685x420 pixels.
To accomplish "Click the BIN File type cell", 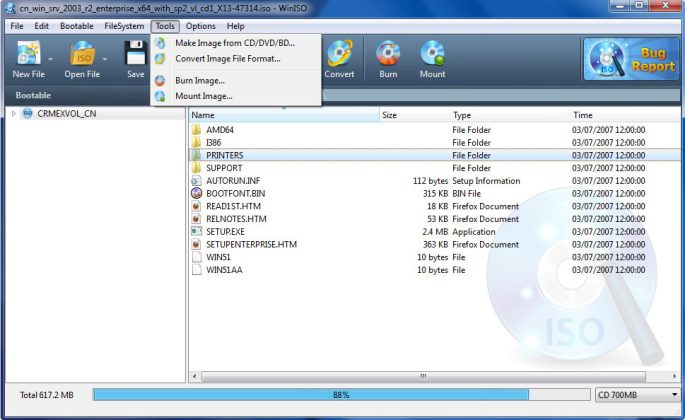I will (466, 193).
